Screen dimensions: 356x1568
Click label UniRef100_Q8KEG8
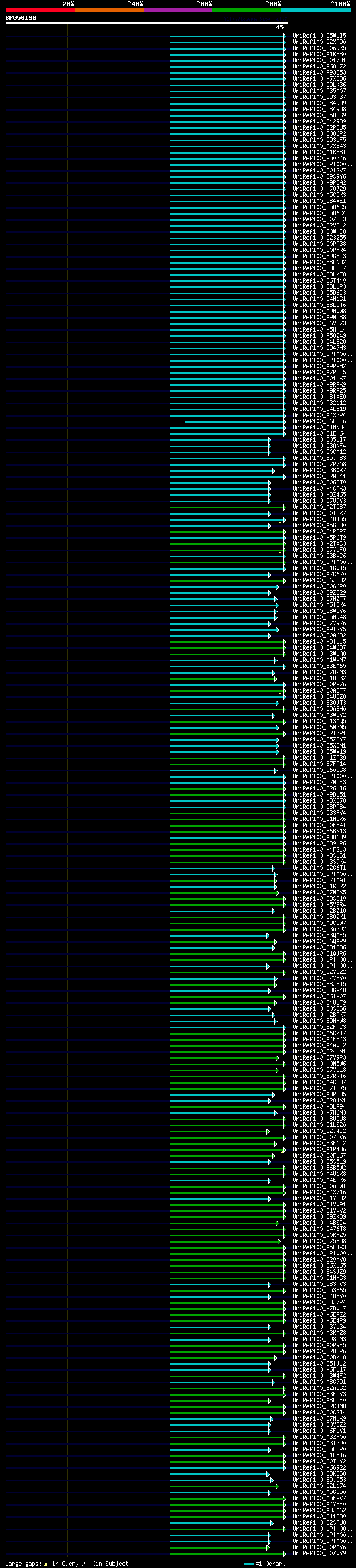click(x=319, y=1473)
